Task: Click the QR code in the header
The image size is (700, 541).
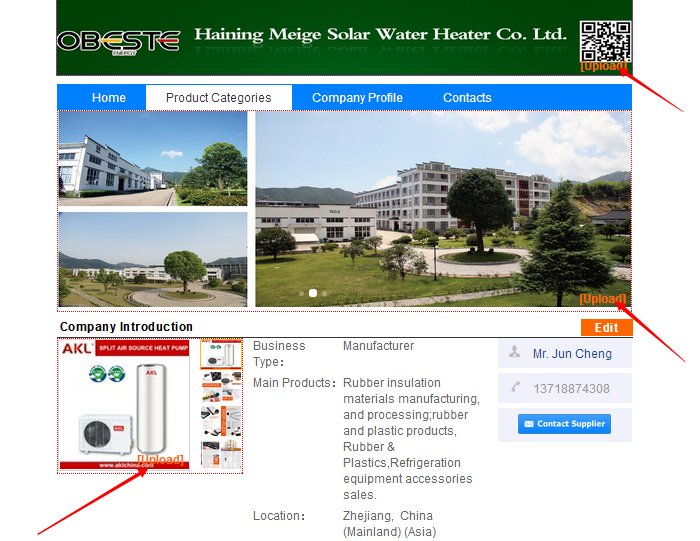Action: [x=605, y=41]
